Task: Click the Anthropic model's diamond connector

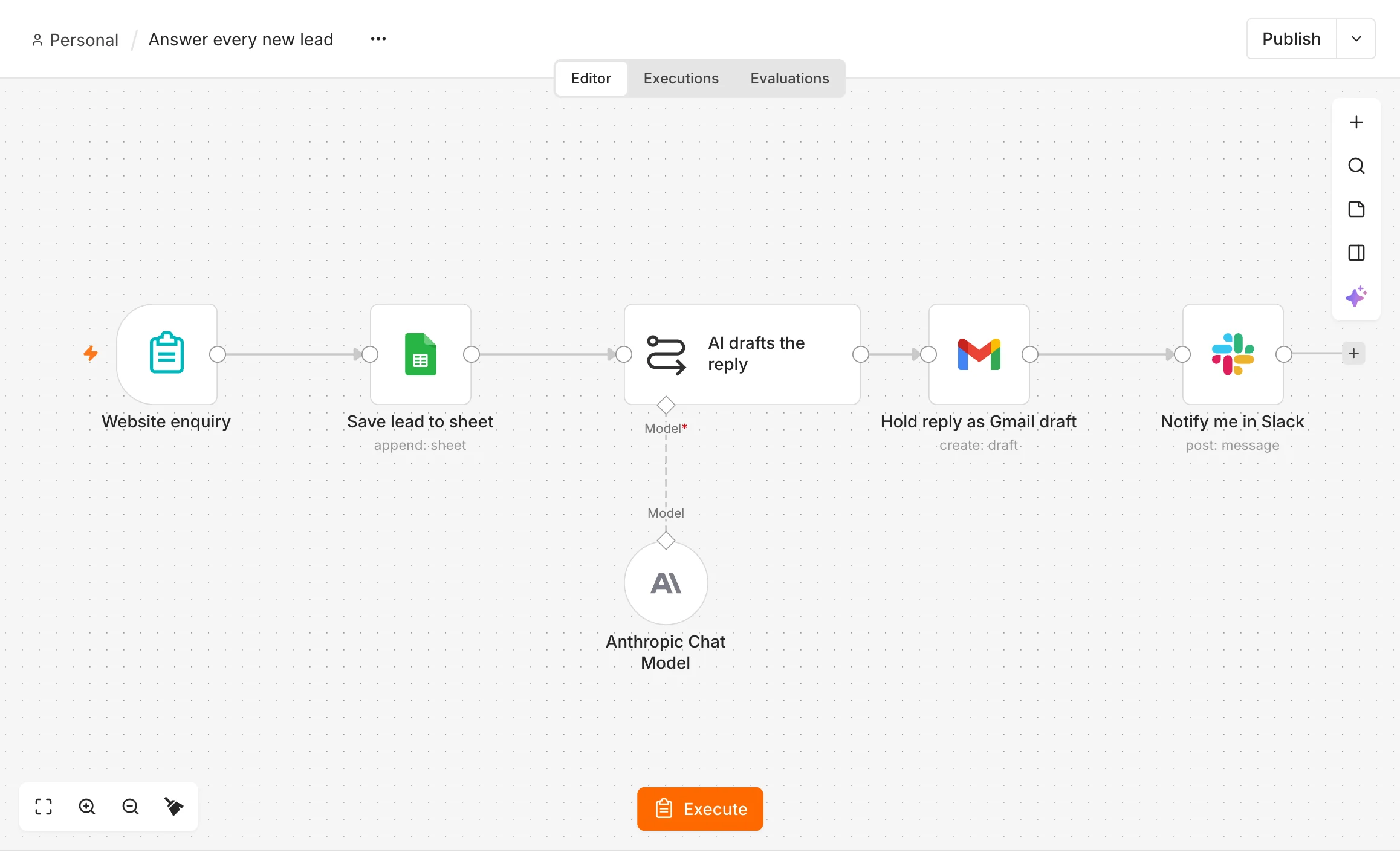Action: point(666,541)
